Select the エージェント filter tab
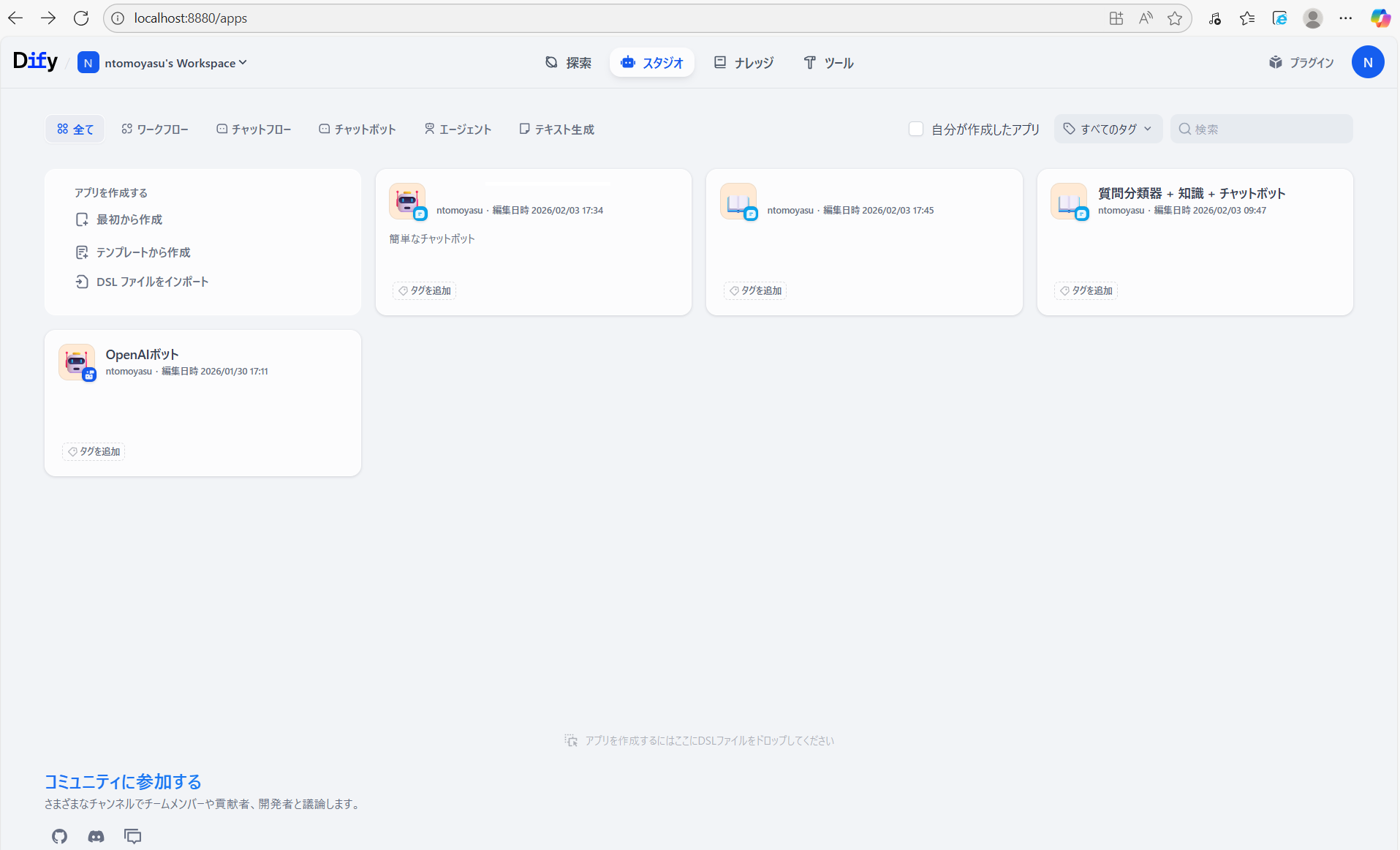 point(458,129)
